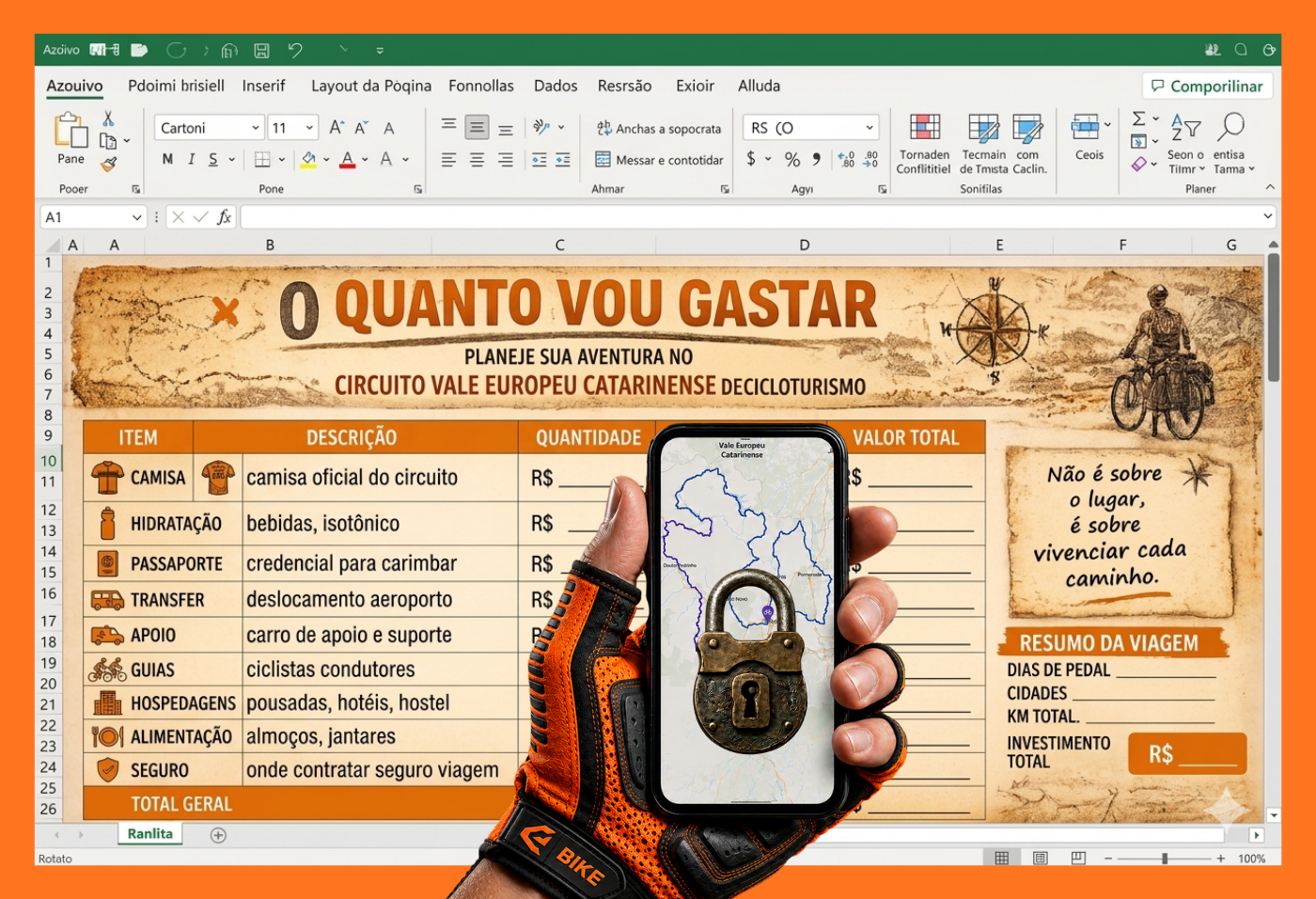
Task: Select the Cut scissors icon
Action: [108, 118]
